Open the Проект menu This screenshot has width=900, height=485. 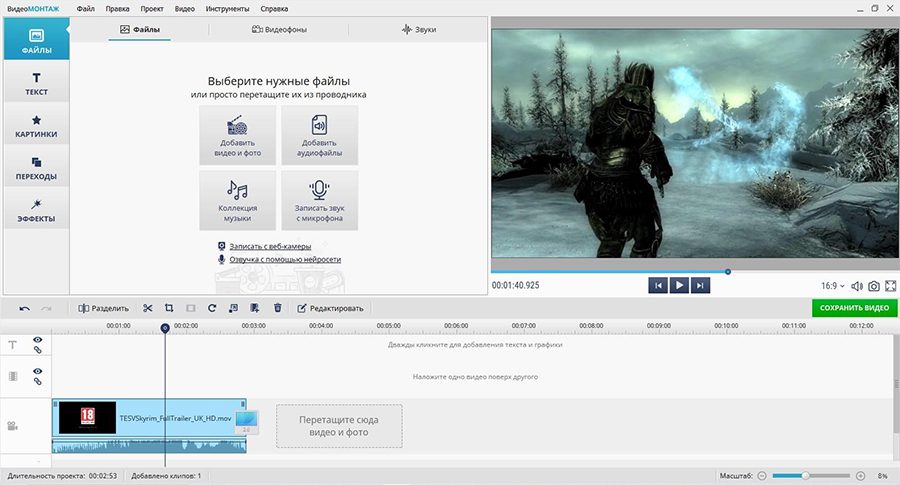pyautogui.click(x=152, y=9)
